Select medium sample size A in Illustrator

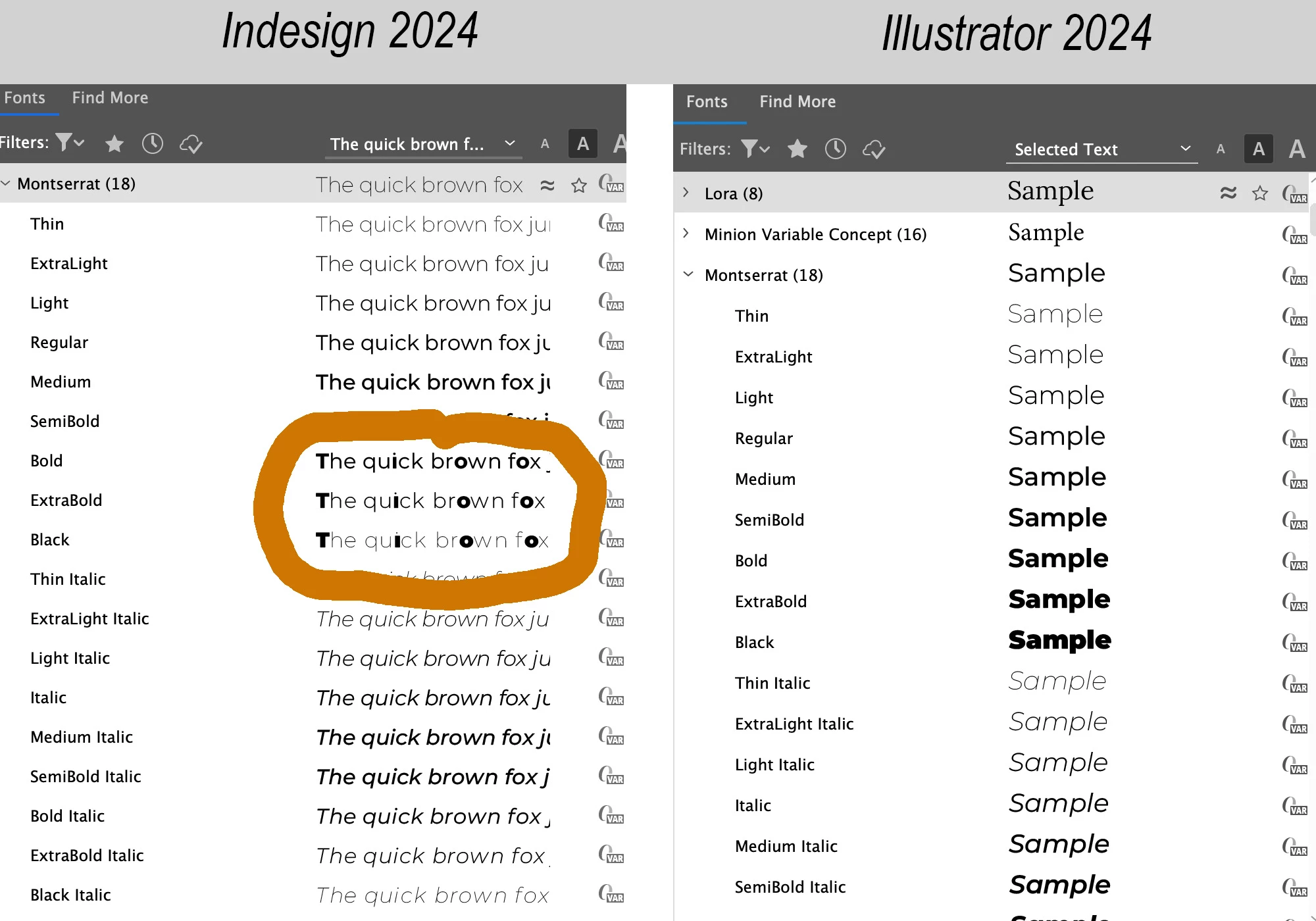1258,149
